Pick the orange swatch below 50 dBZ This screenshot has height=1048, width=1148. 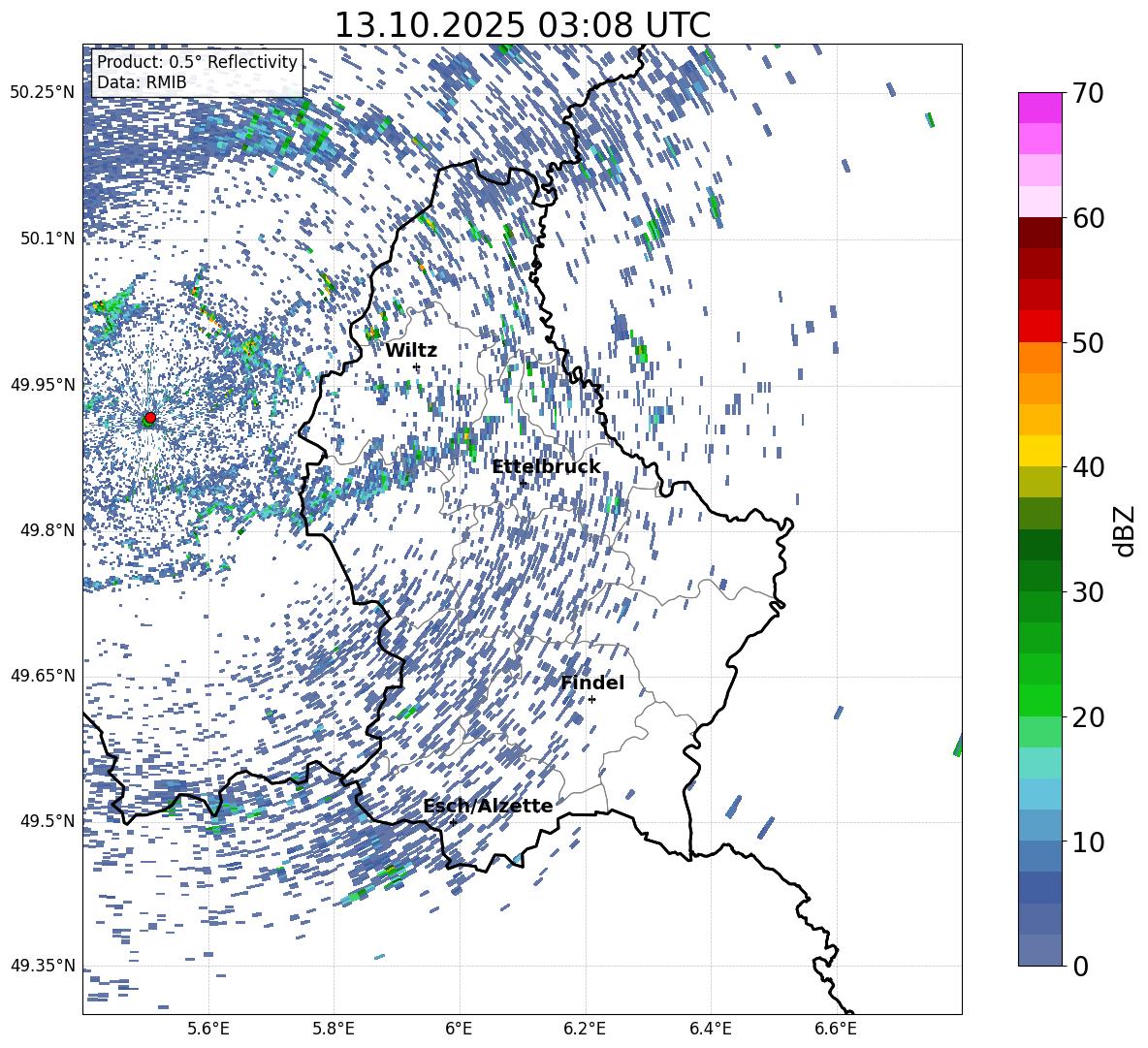[x=1039, y=358]
